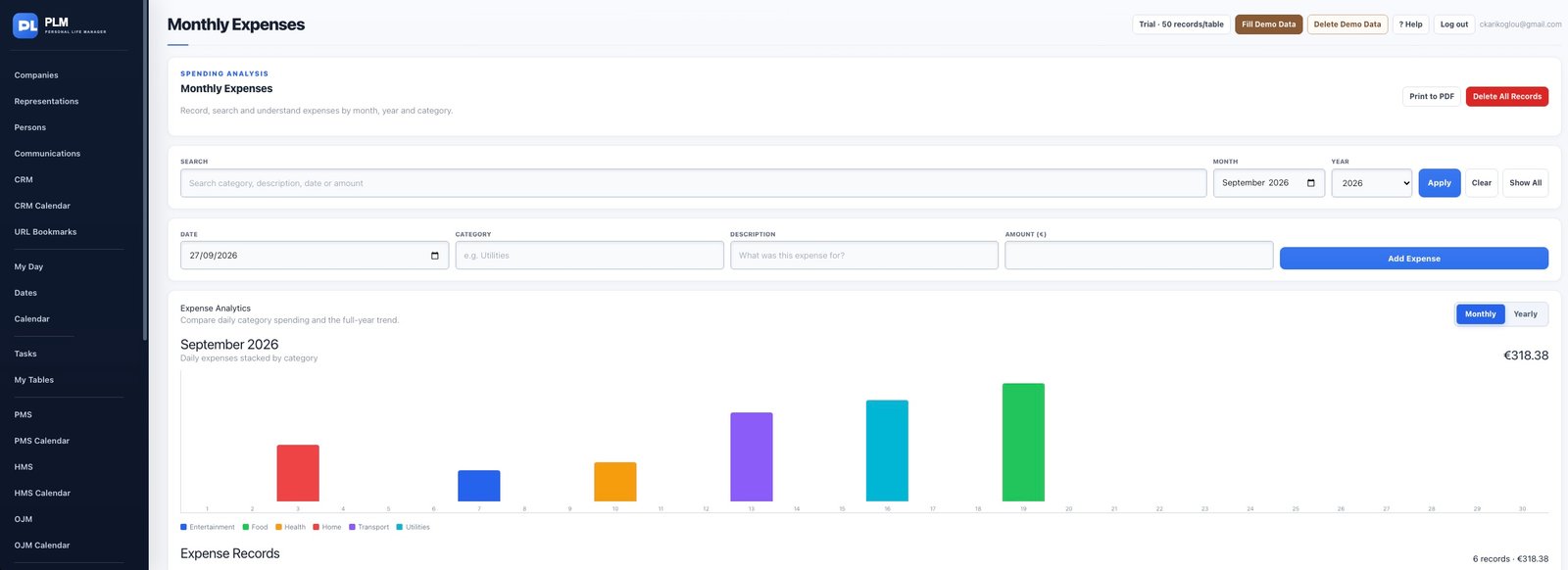Click the Add Expense button
This screenshot has height=570, width=1568.
[1413, 259]
